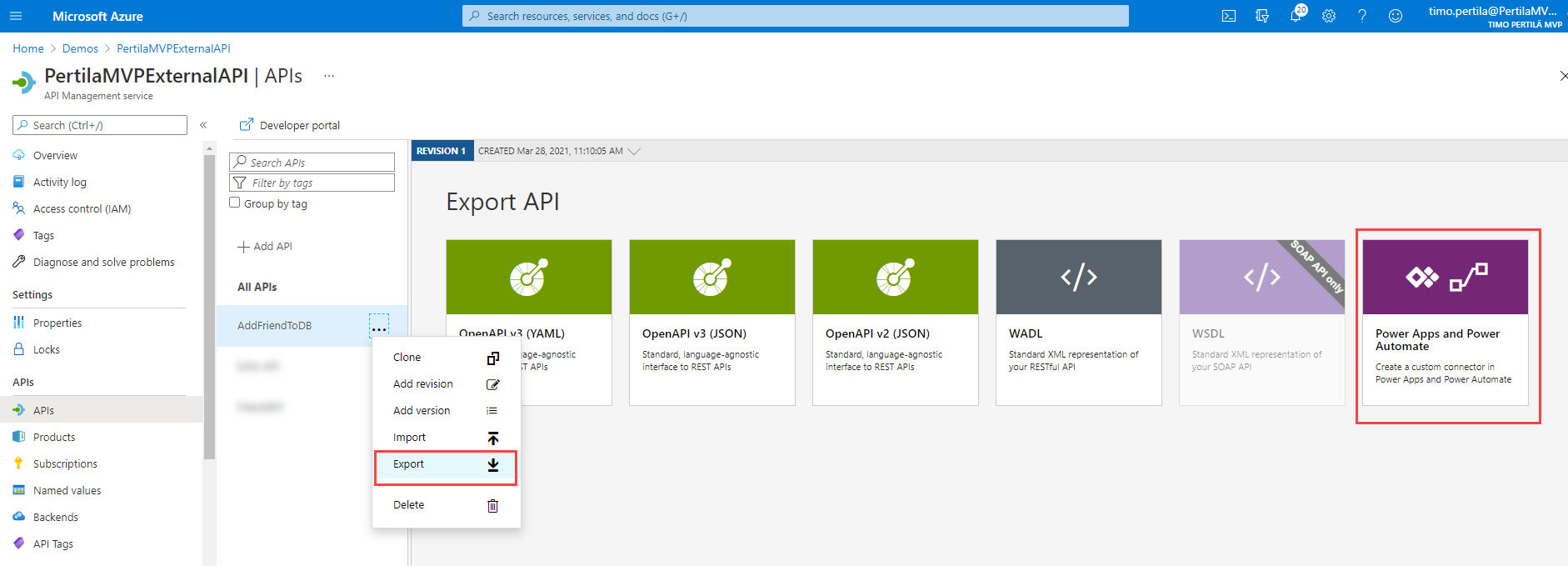The width and height of the screenshot is (1568, 566).
Task: Open the directories and subscriptions filter icon
Action: coord(1262,16)
